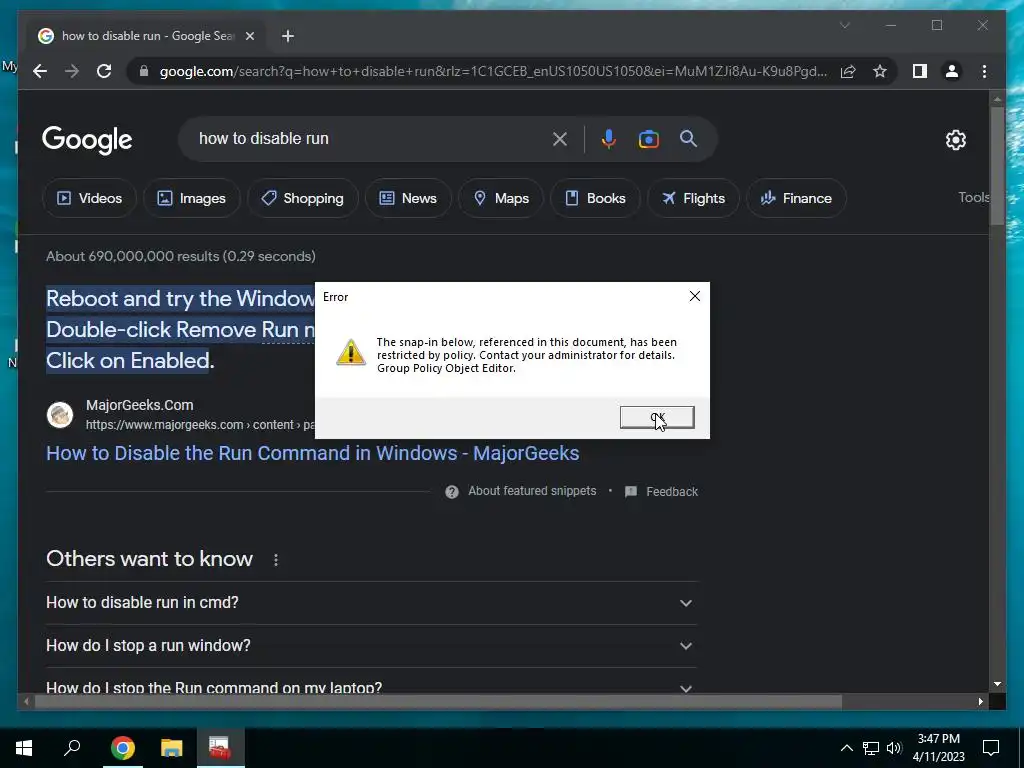Screen dimensions: 1024x768
Task: Open the taskbar clock showing 3:47 PM
Action: pyautogui.click(x=938, y=748)
